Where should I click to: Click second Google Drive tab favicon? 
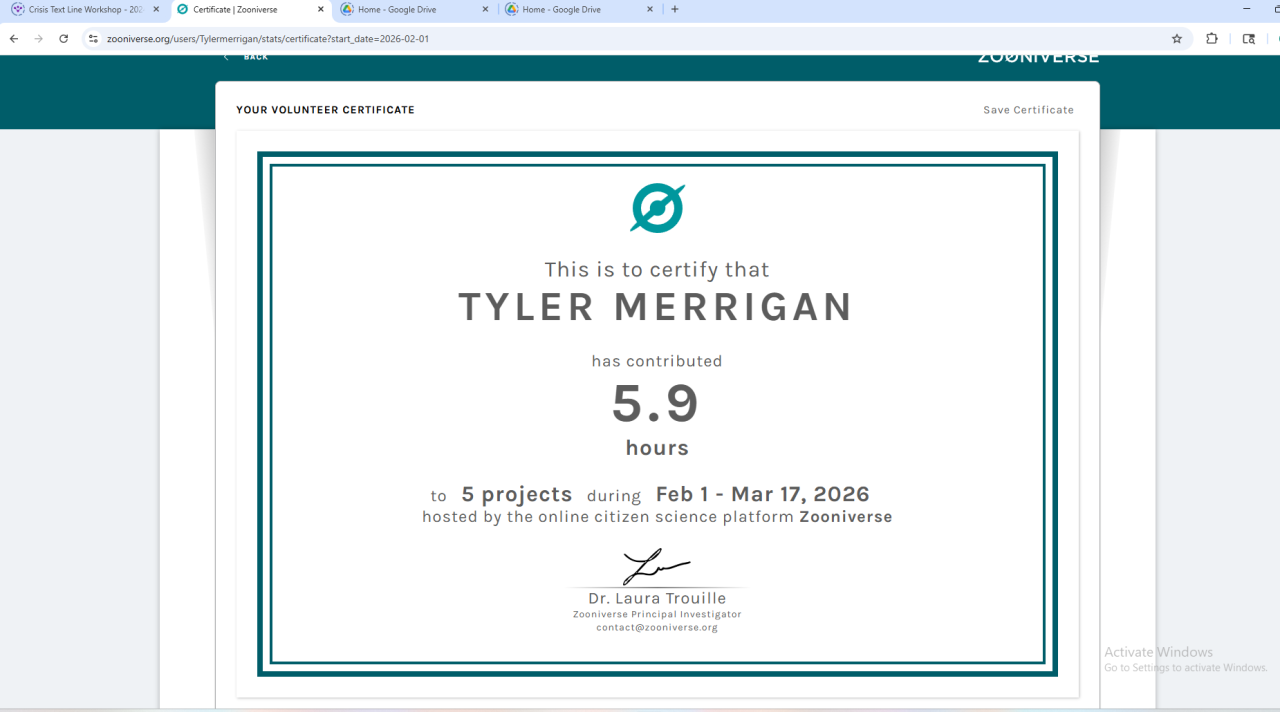point(512,9)
